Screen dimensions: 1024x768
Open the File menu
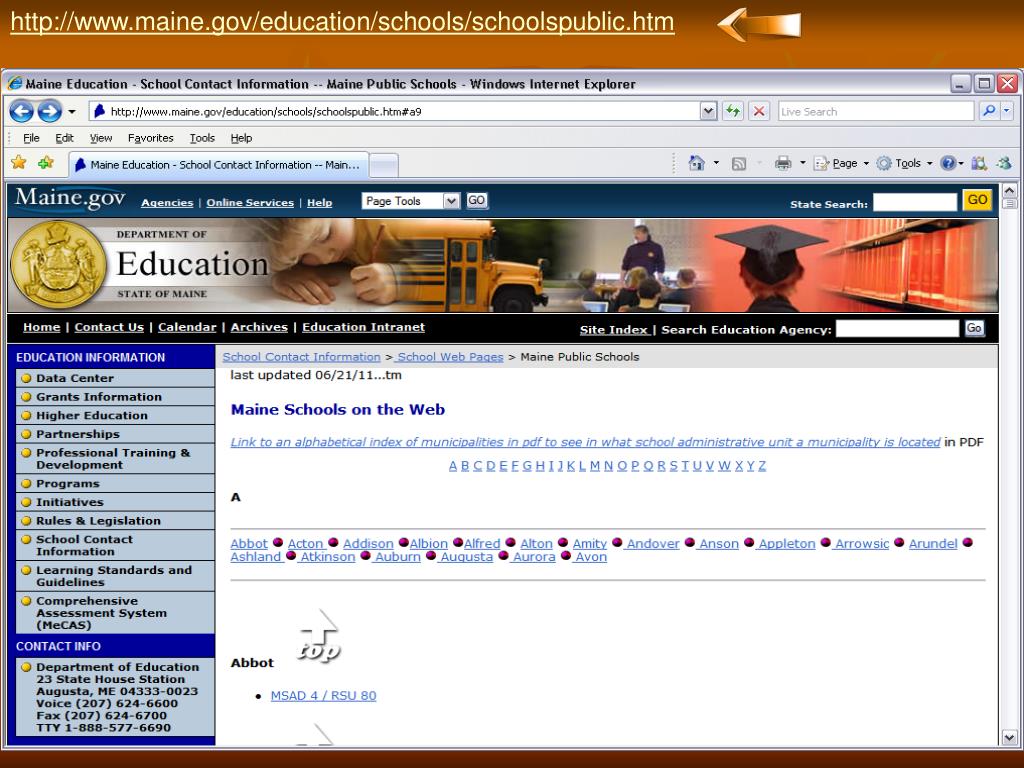[31, 138]
